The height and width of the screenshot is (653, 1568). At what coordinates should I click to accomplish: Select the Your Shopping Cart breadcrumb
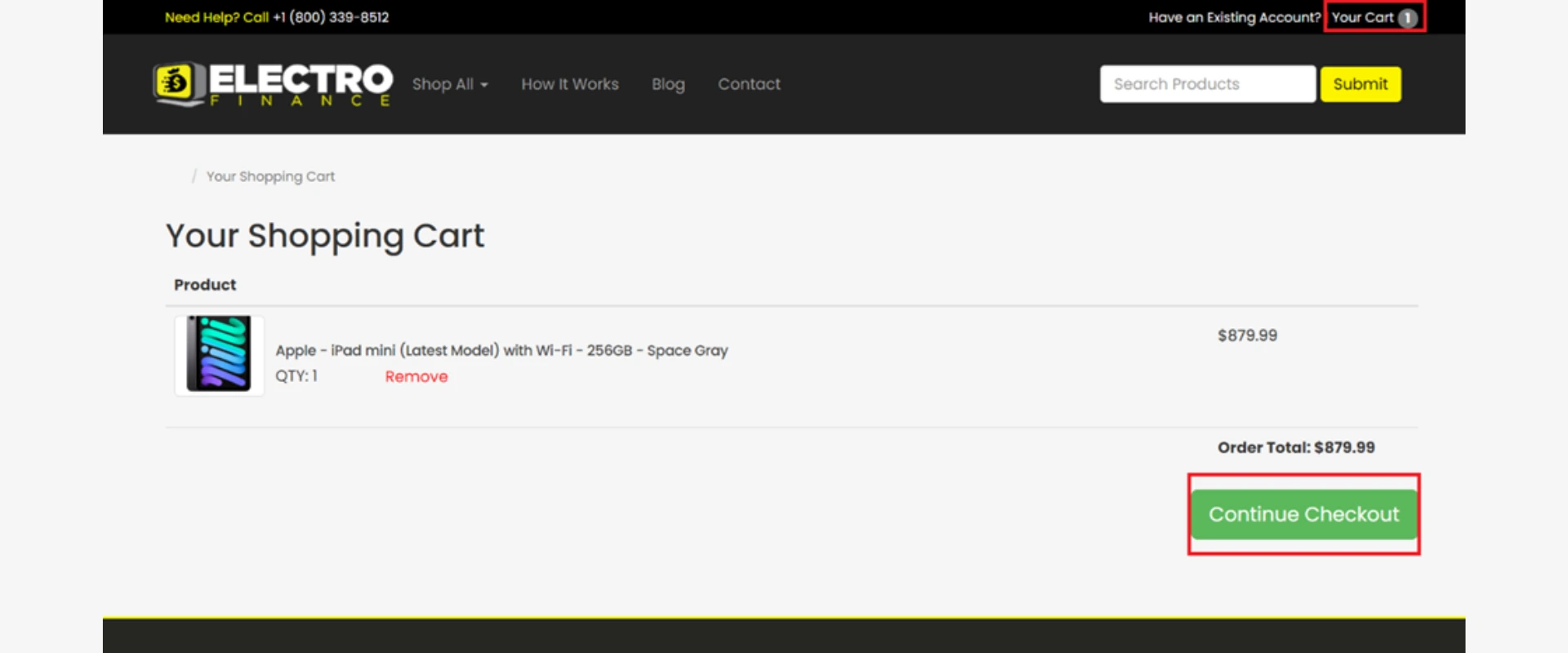(270, 176)
